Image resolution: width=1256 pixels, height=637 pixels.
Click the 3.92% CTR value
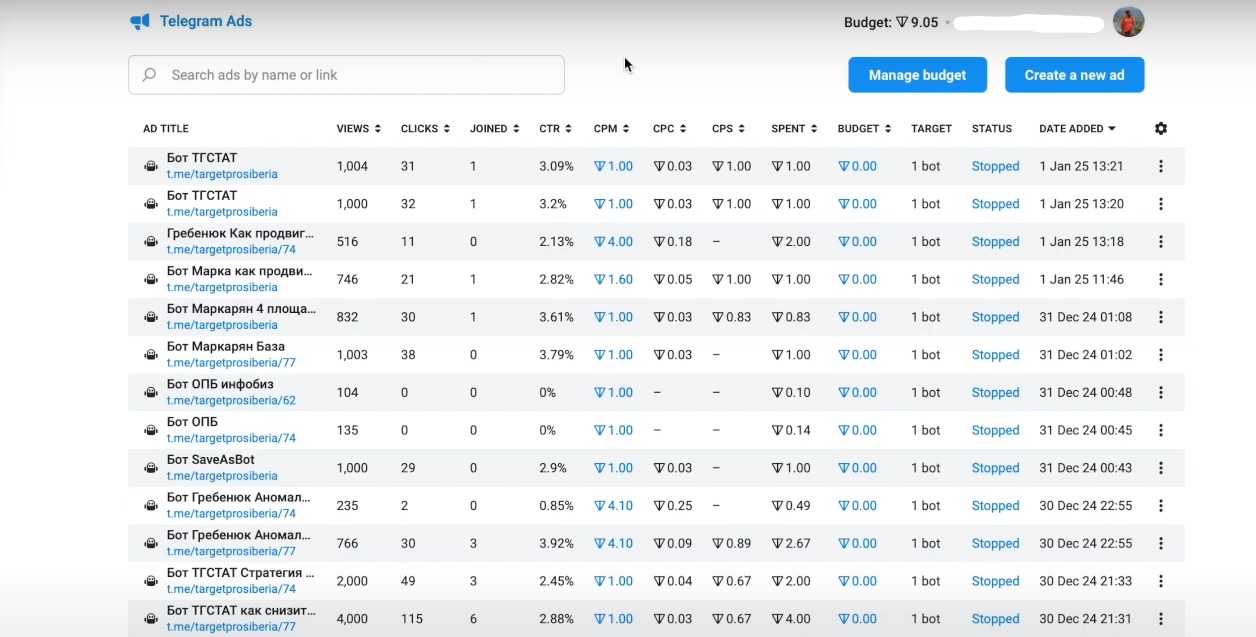tap(556, 544)
